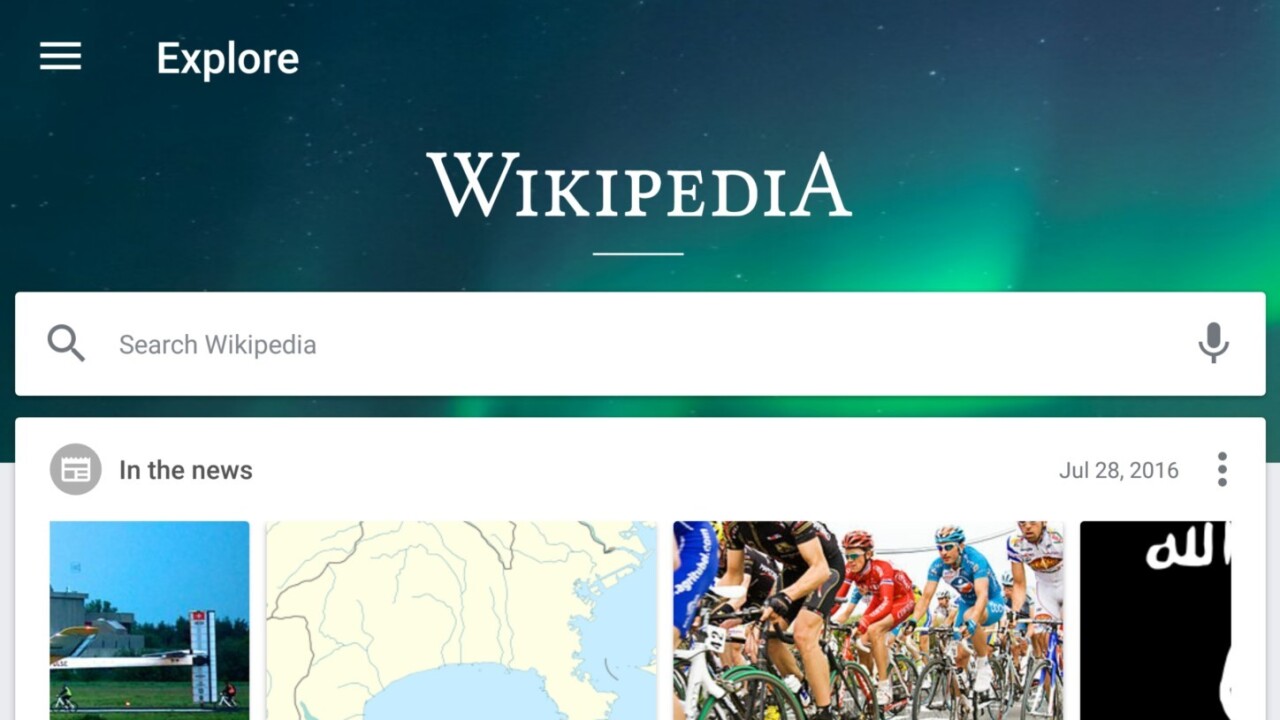This screenshot has width=1280, height=720.
Task: Tap the In the news newspaper icon
Action: pos(76,469)
